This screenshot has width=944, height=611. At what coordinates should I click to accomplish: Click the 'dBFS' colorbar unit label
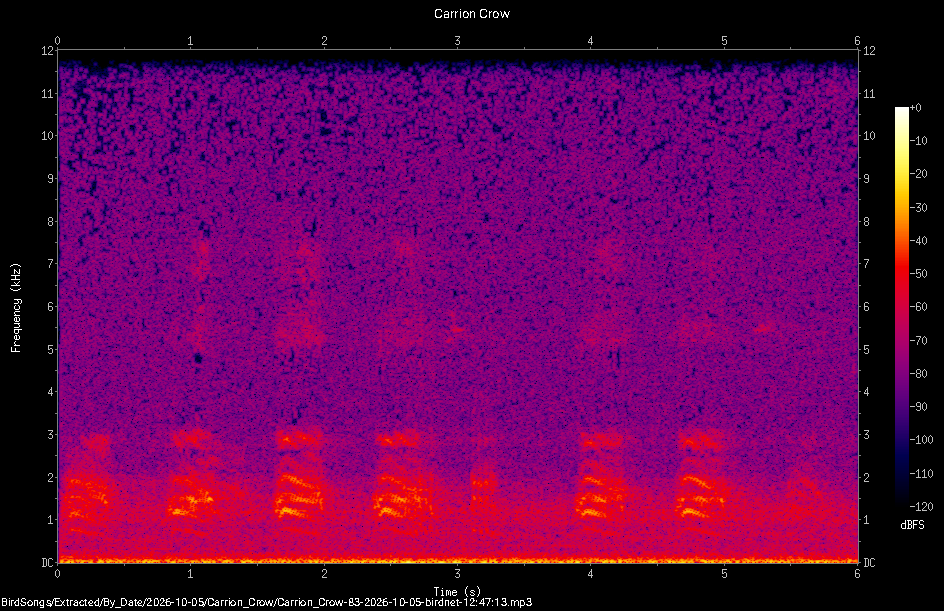point(912,525)
